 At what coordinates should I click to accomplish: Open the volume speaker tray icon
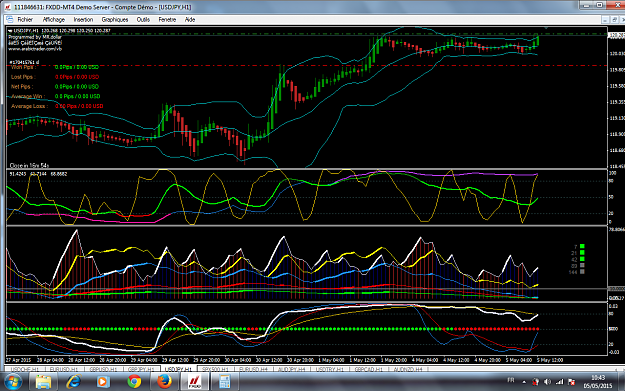[547, 382]
